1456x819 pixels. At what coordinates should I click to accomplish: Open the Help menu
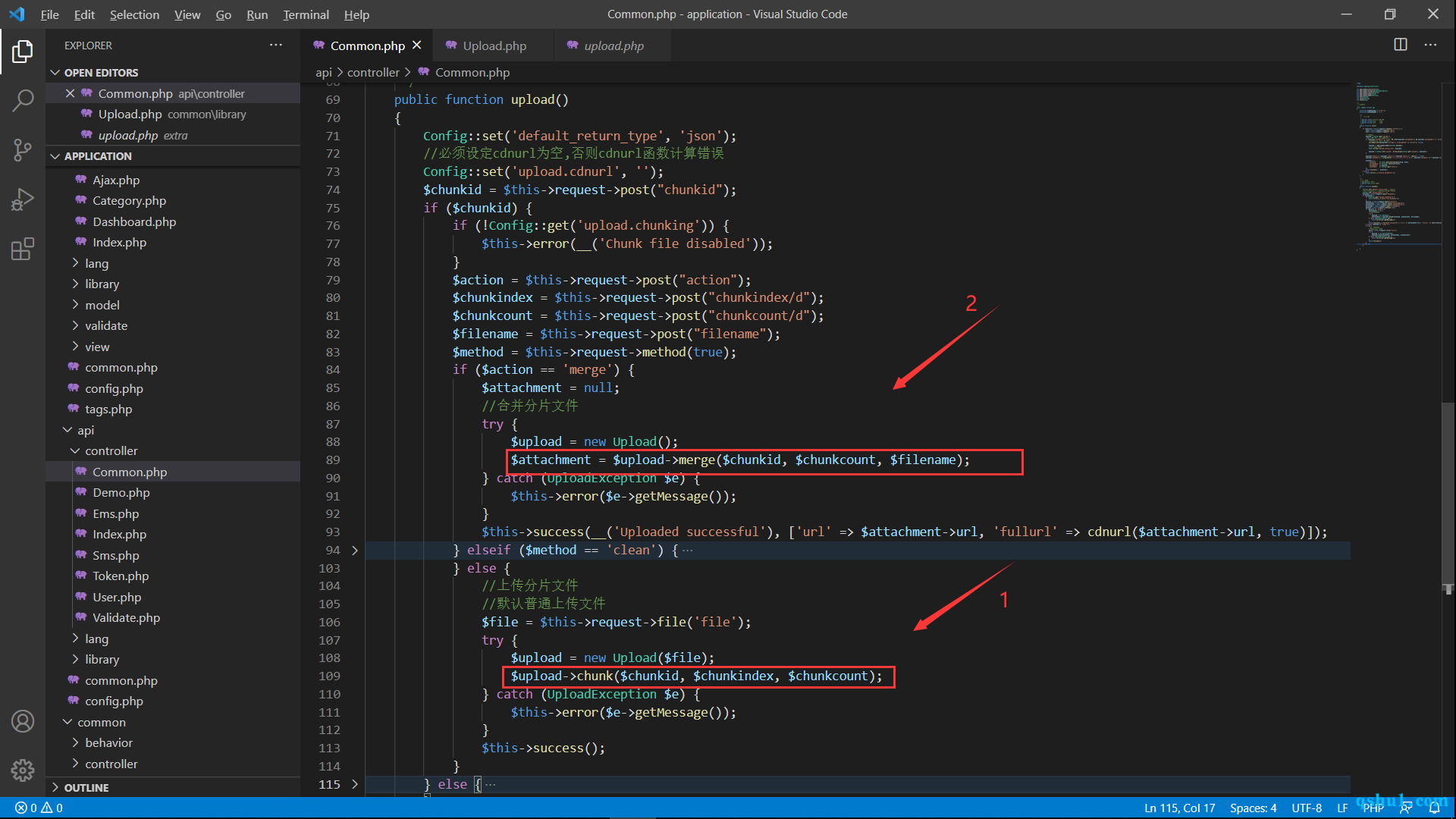[356, 14]
